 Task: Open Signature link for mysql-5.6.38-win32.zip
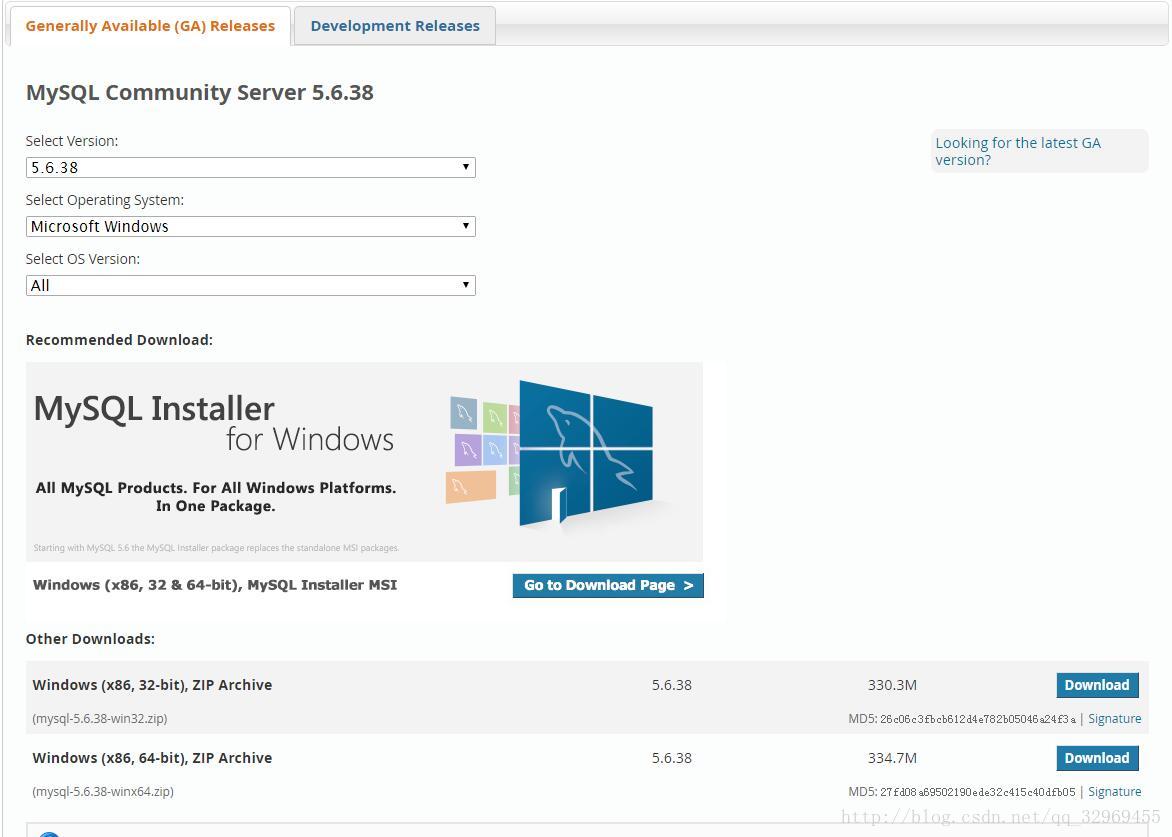[x=1114, y=718]
